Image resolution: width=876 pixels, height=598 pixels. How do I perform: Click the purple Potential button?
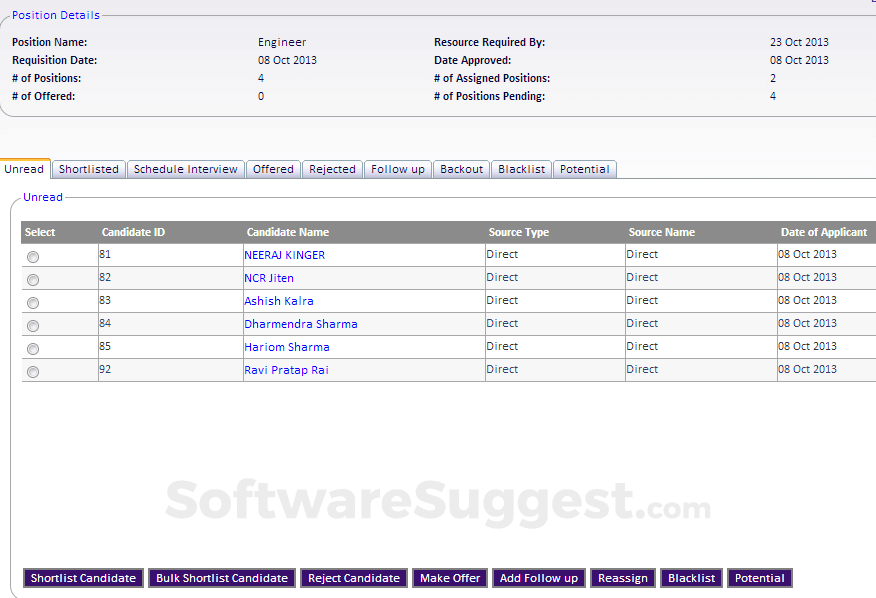(x=759, y=578)
